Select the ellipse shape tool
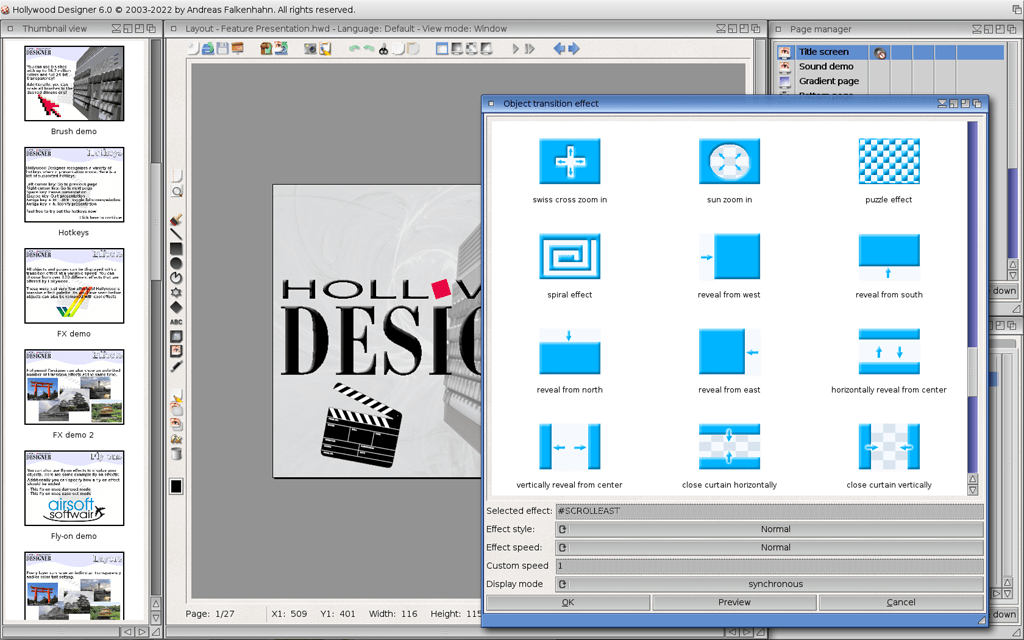Screen dimensions: 1024x640 177,263
